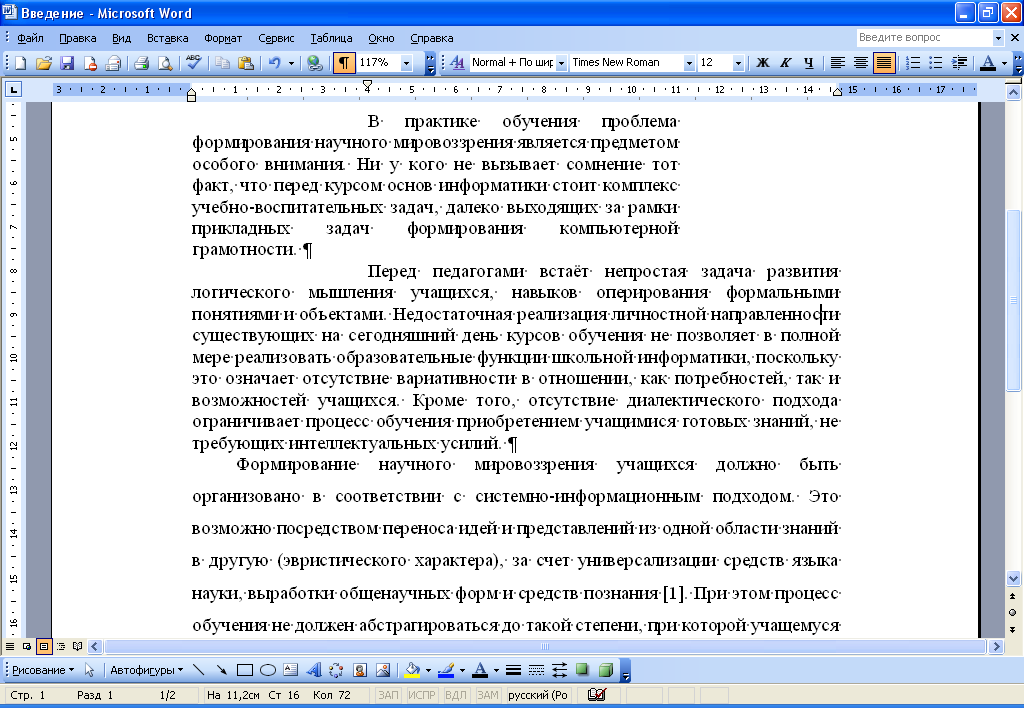Open the Формат menu
The height and width of the screenshot is (708, 1024).
(223, 38)
